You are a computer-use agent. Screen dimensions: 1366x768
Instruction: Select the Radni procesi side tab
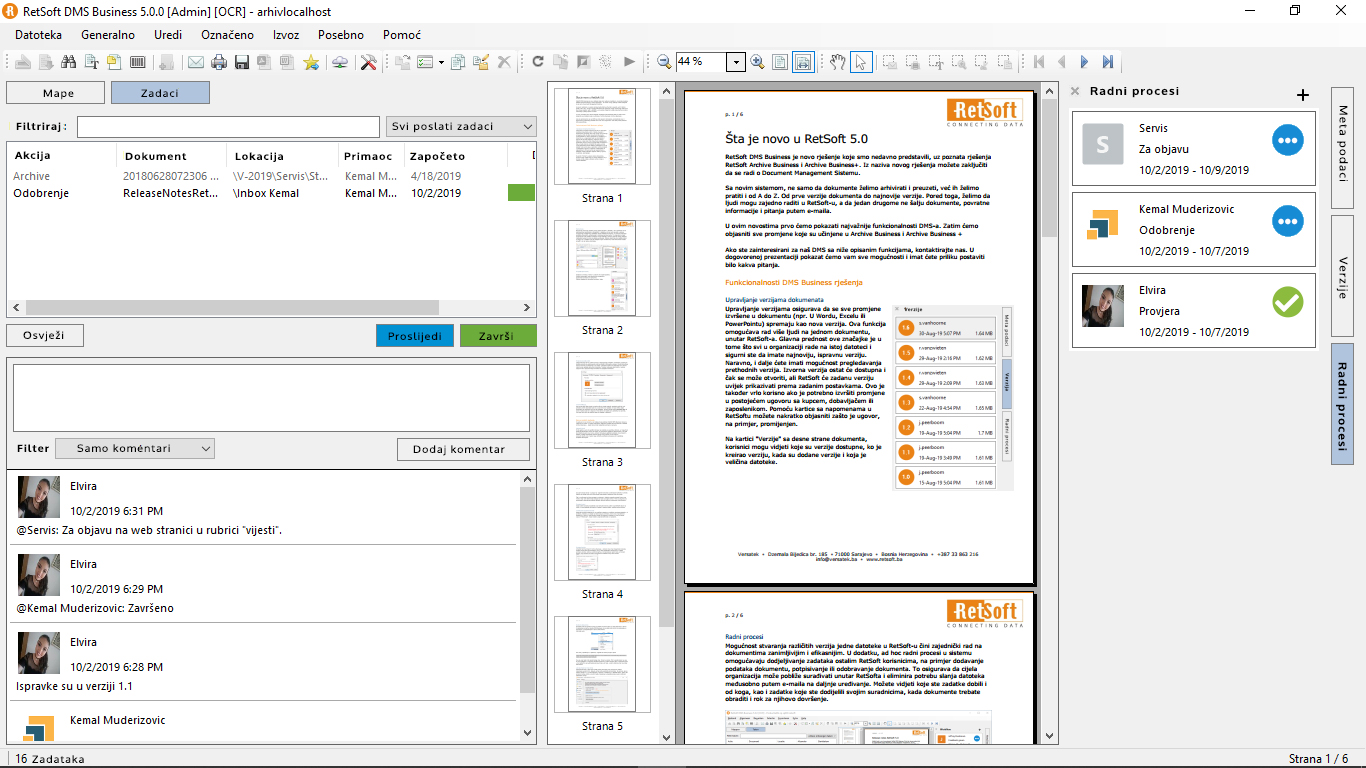tap(1342, 405)
